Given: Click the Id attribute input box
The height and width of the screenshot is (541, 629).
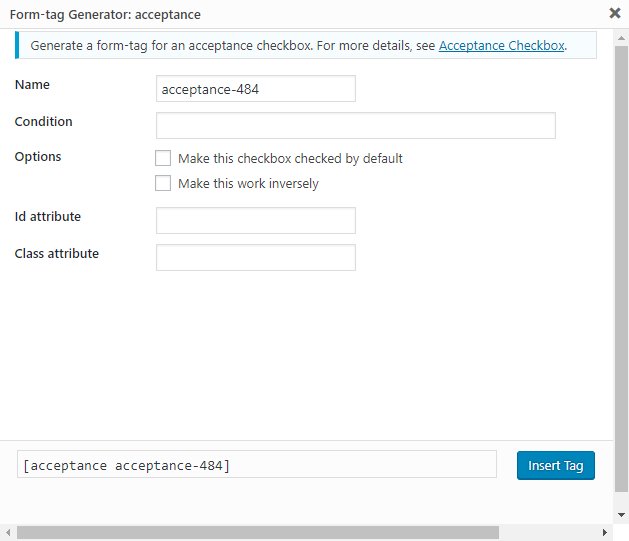Looking at the screenshot, I should coord(256,220).
